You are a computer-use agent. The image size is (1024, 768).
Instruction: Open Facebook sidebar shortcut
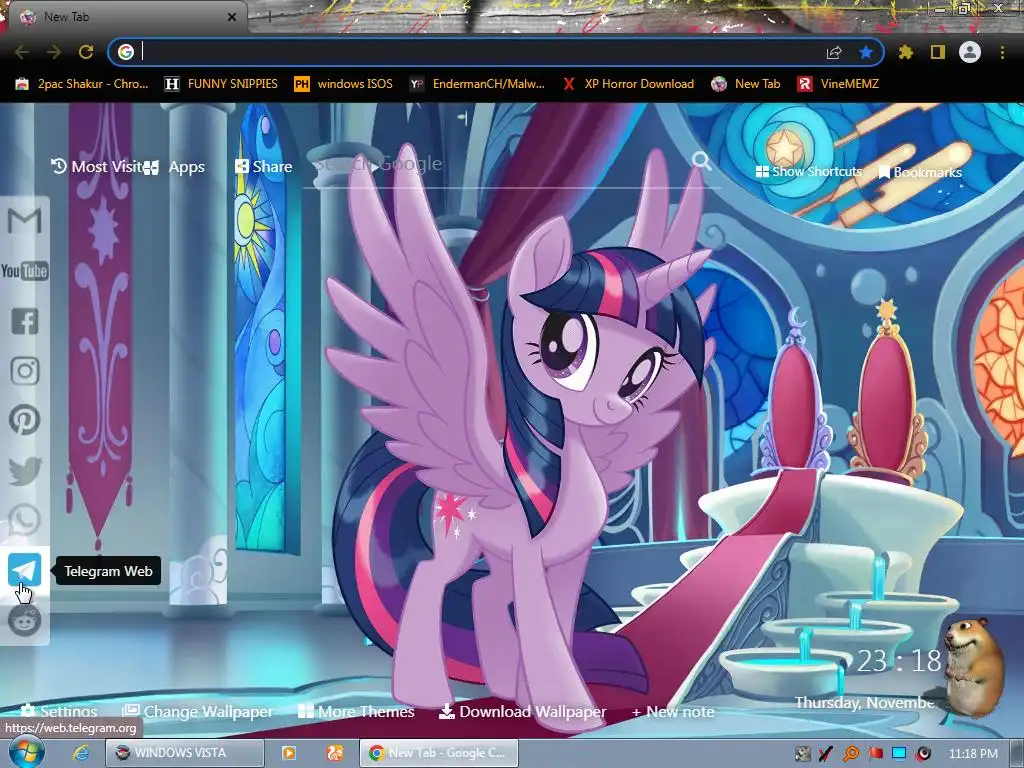(25, 321)
